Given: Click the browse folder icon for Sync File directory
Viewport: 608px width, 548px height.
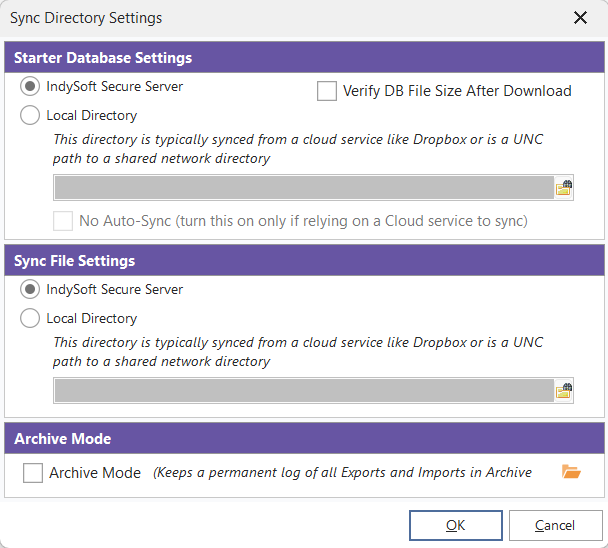Looking at the screenshot, I should (x=564, y=391).
